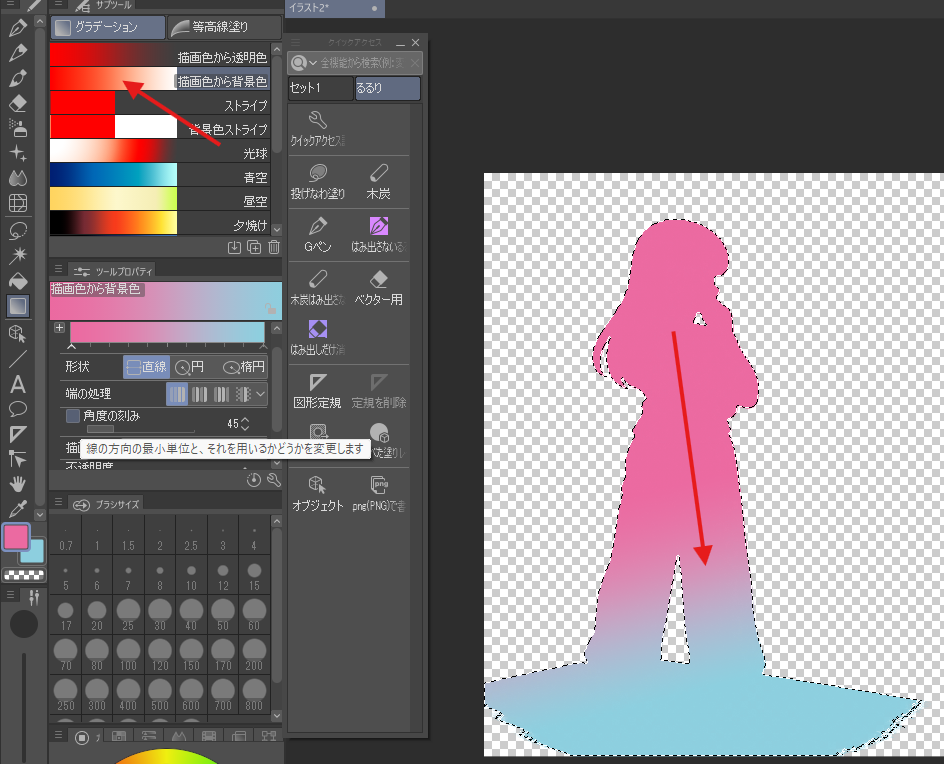
Task: Increase the 角度の刻み value stepper
Action: pos(245,420)
